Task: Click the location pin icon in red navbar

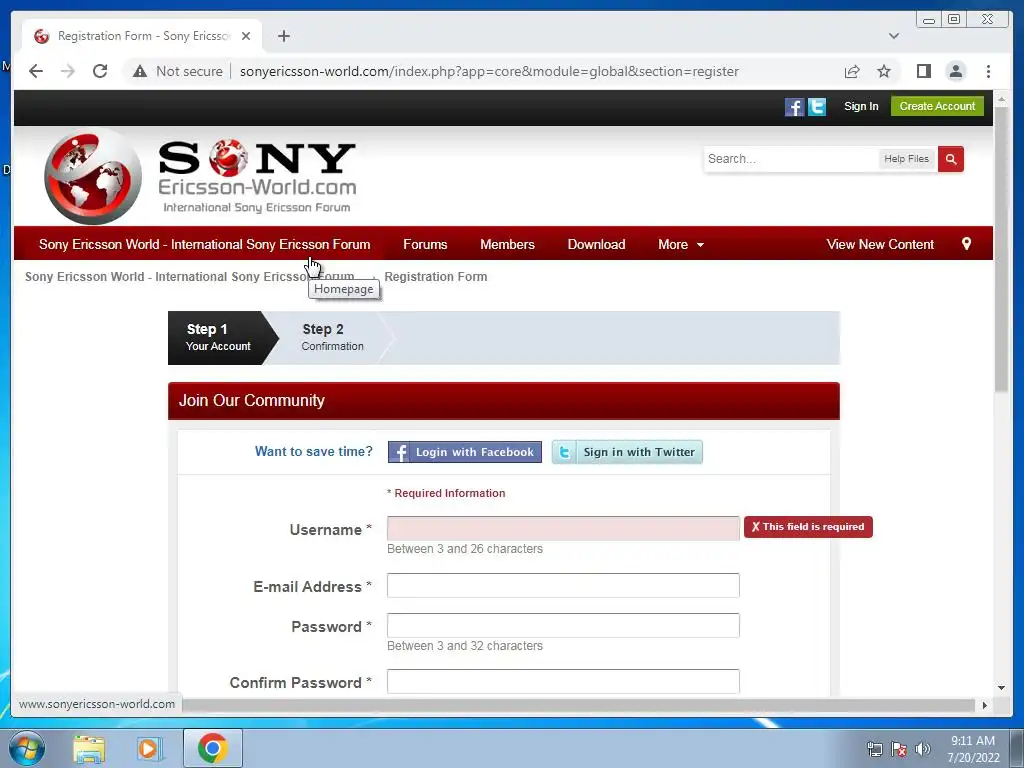Action: pyautogui.click(x=967, y=244)
